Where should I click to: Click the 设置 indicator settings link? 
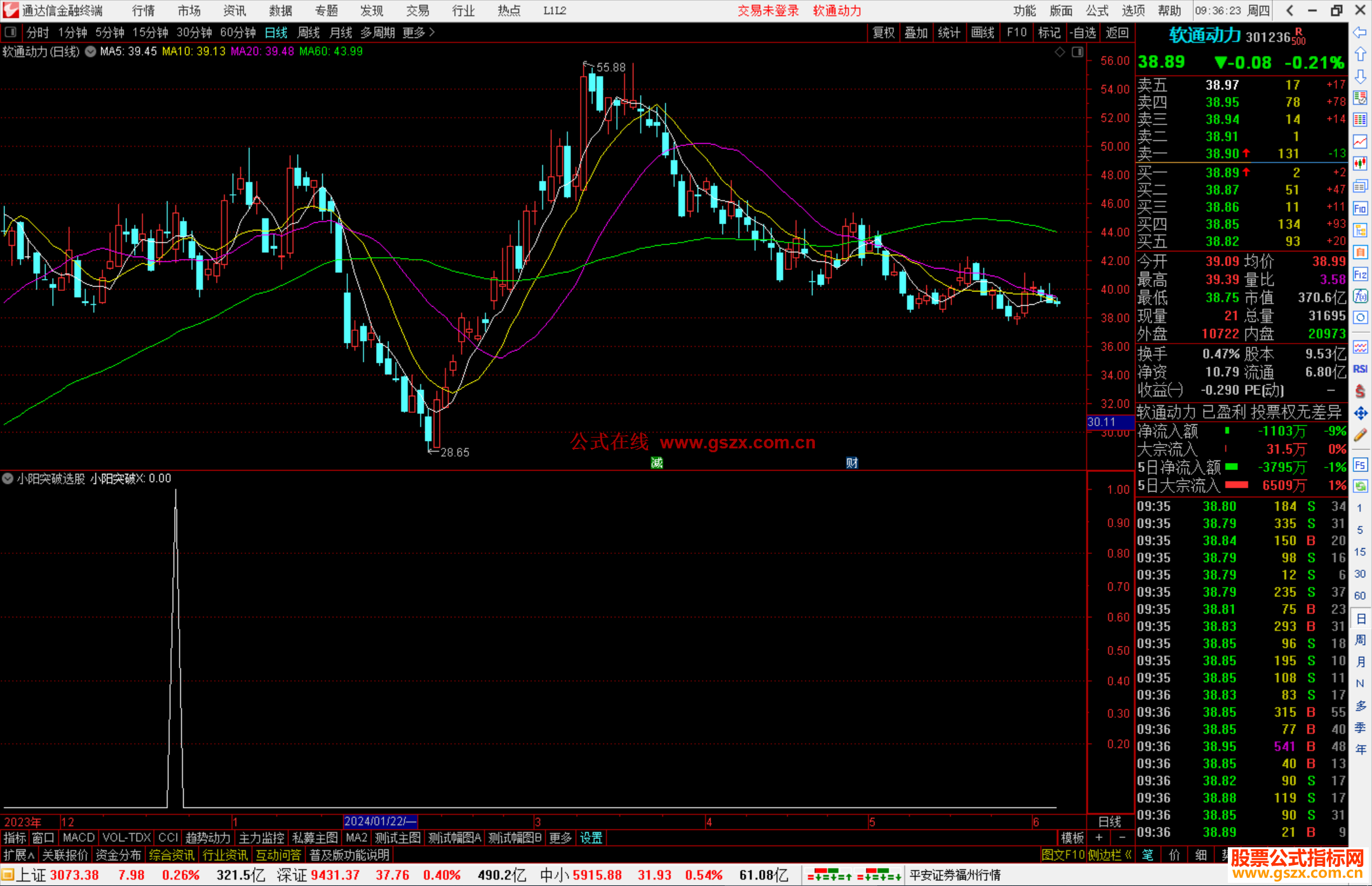click(x=591, y=838)
